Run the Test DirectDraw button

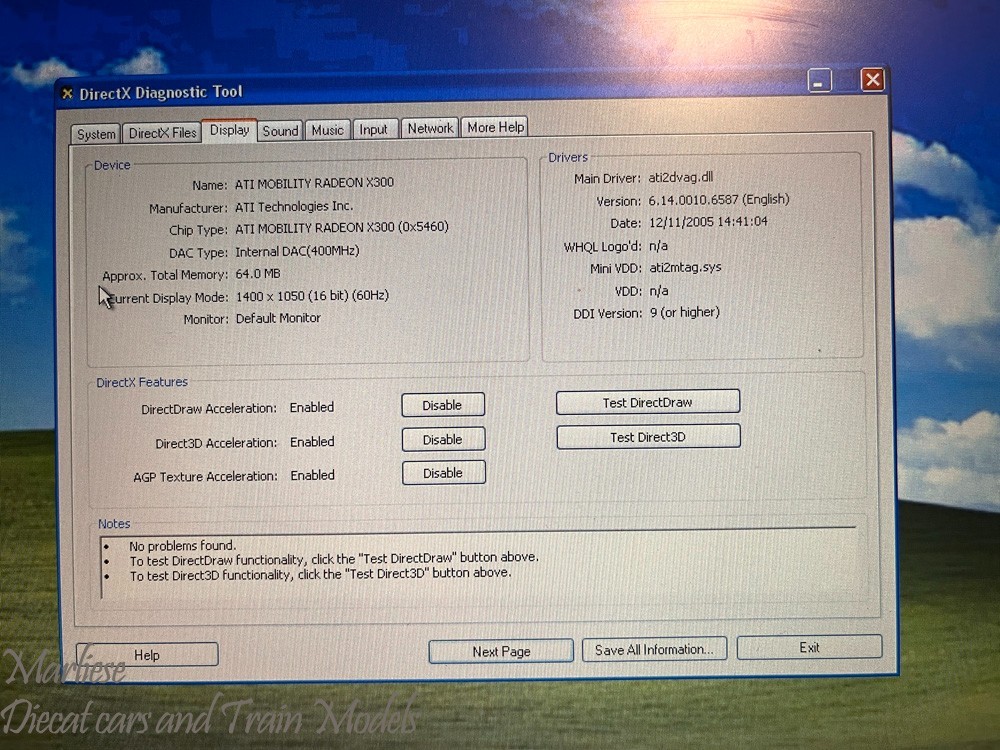coord(647,402)
